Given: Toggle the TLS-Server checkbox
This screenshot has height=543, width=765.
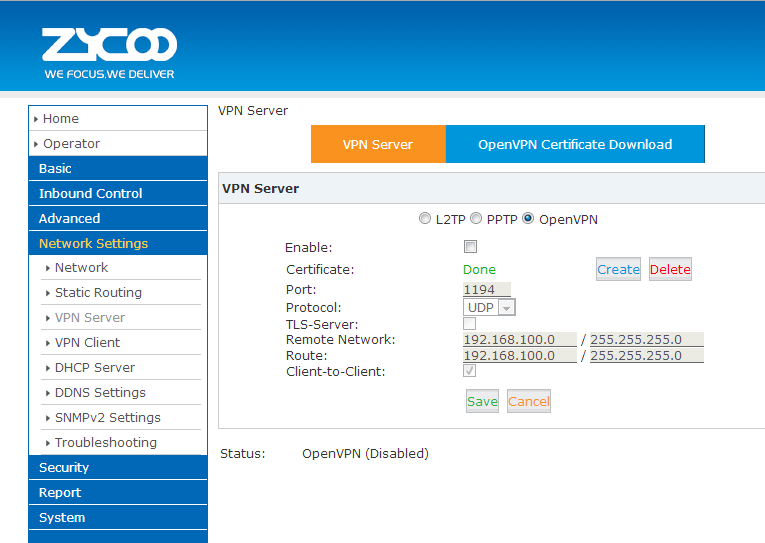Looking at the screenshot, I should (x=469, y=324).
